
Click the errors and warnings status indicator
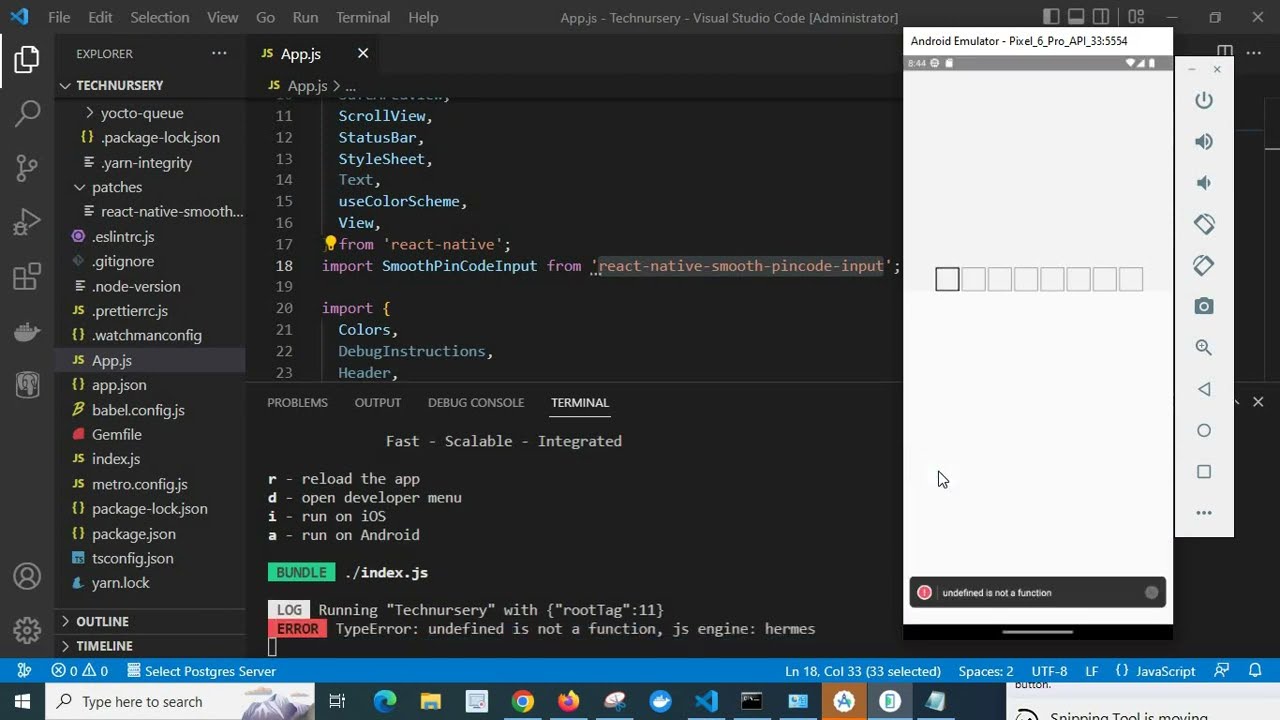point(79,671)
